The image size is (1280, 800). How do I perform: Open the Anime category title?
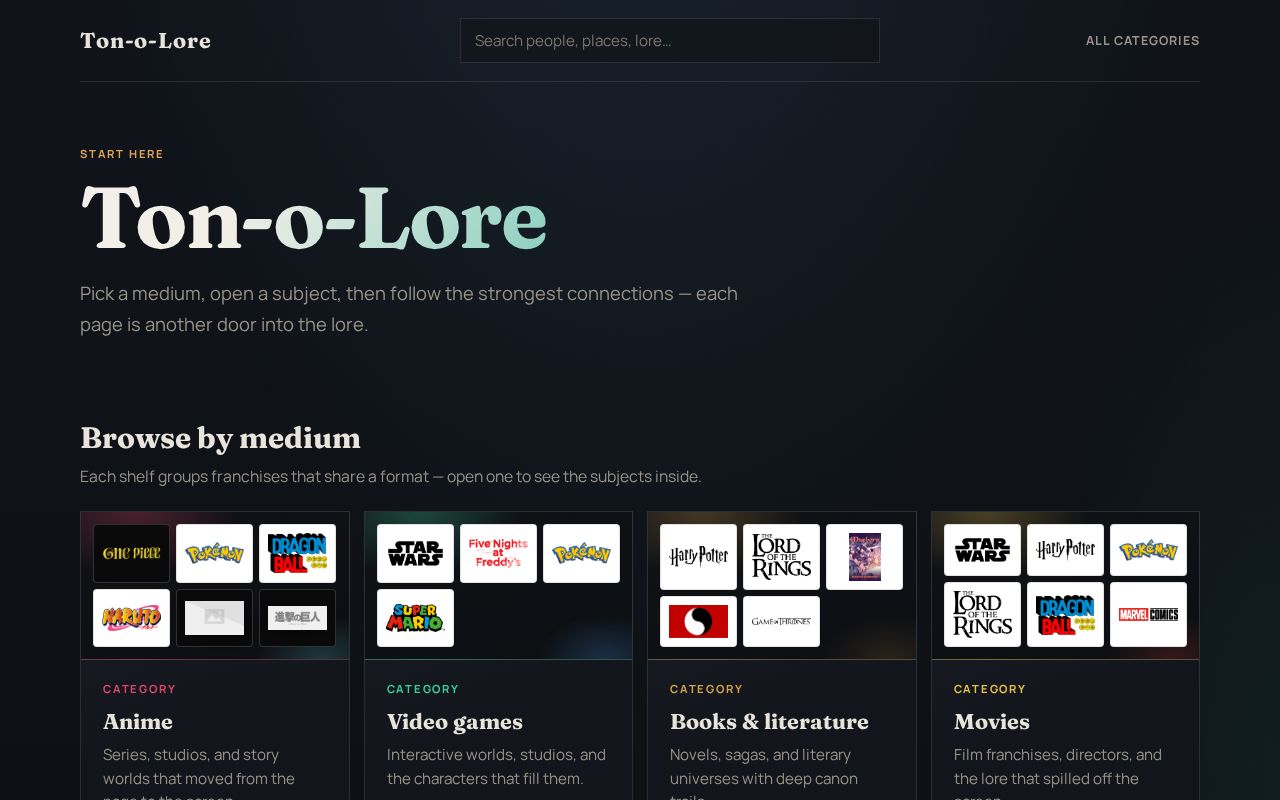(x=137, y=721)
